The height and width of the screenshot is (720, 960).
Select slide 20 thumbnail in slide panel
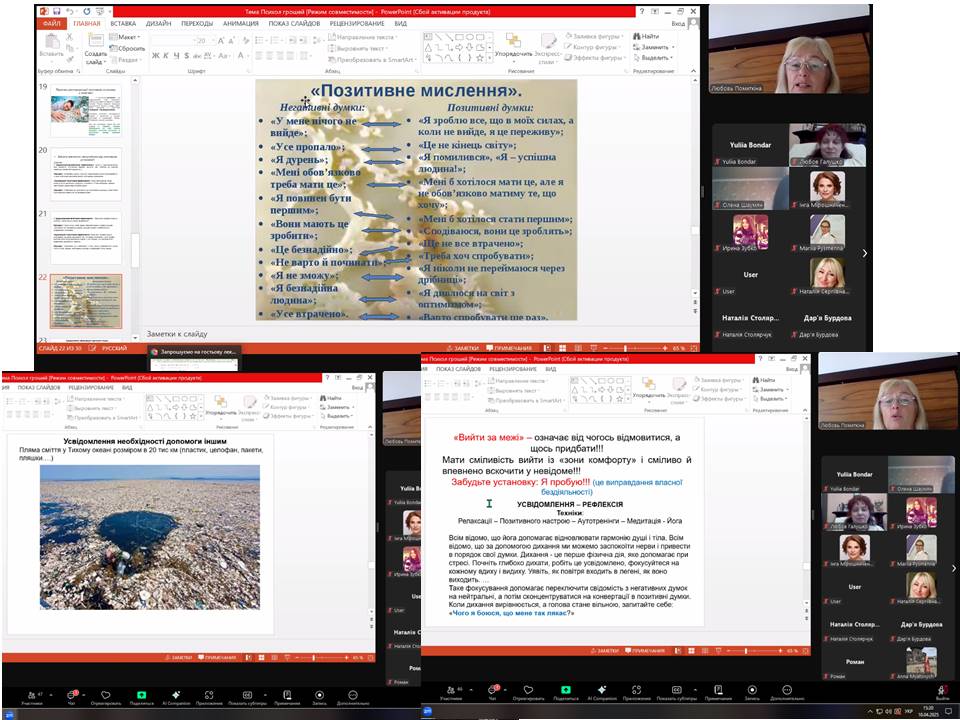pos(85,172)
